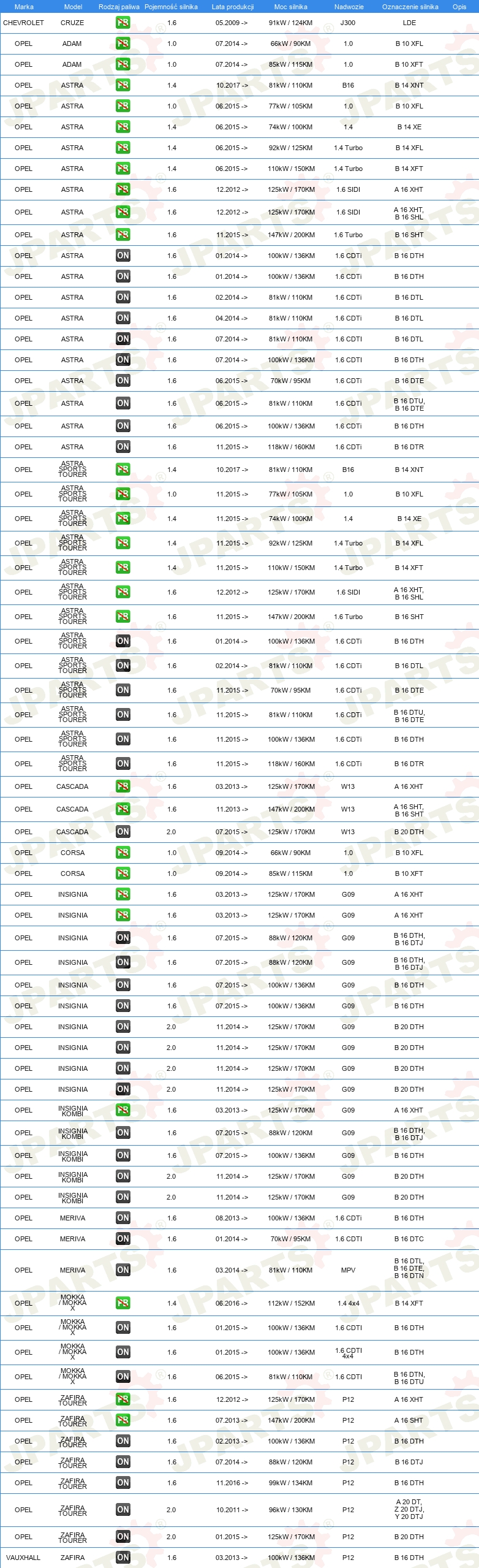Click the B 16 DTN, B 16 DTU engine cell

[409, 1377]
